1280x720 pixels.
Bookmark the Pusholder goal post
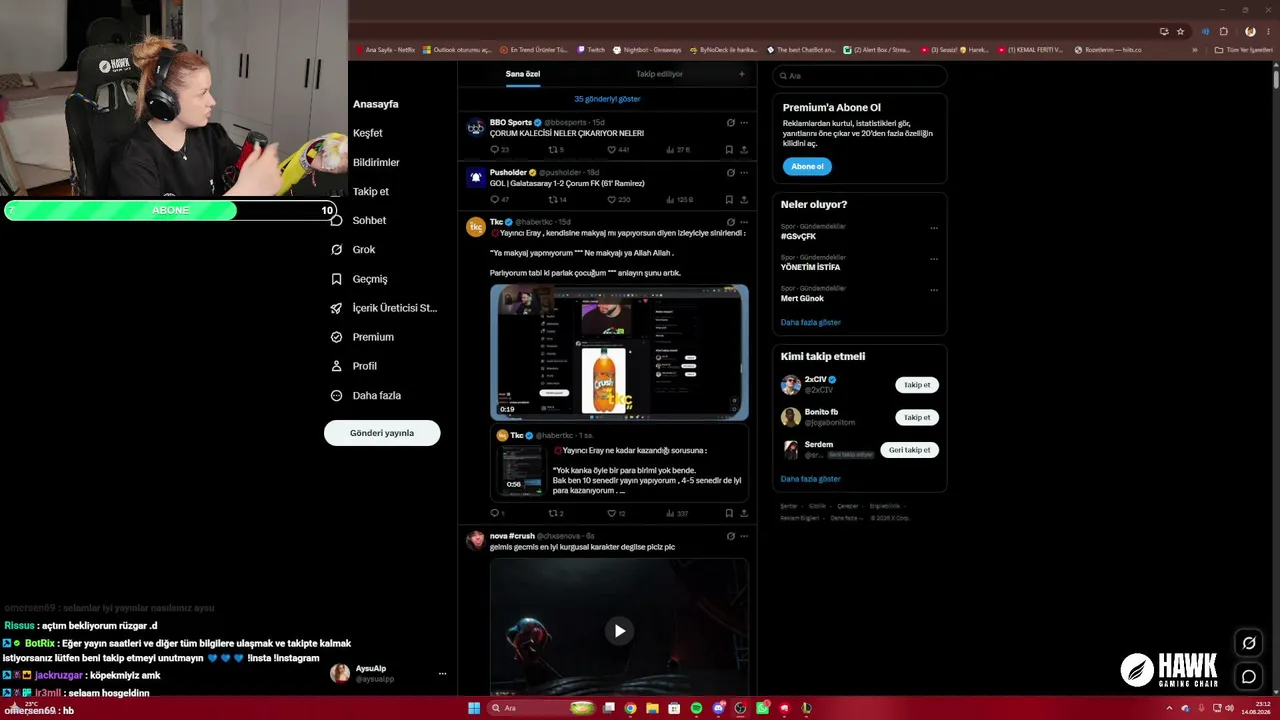point(729,200)
